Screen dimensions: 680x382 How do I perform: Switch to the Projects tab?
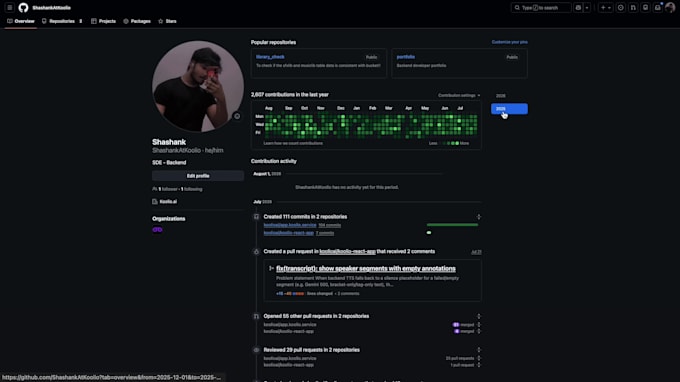click(103, 21)
